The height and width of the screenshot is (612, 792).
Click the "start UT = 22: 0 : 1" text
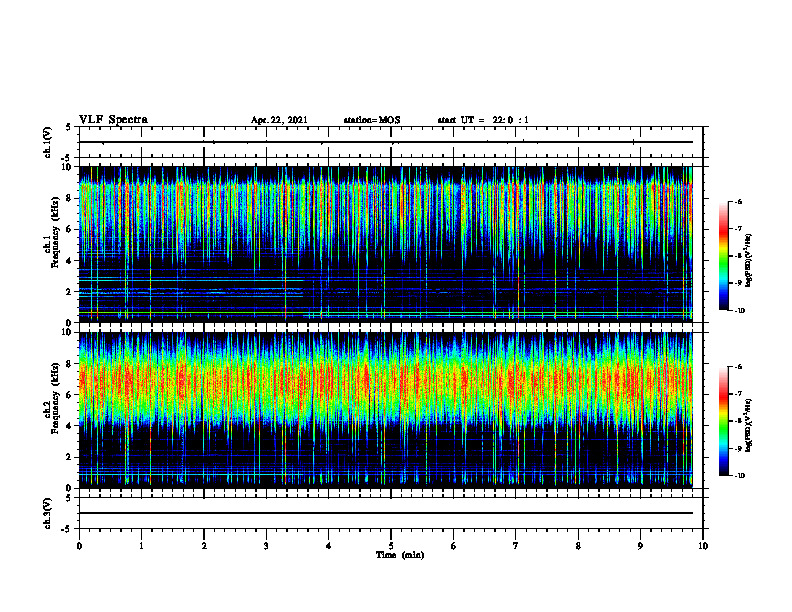(483, 120)
